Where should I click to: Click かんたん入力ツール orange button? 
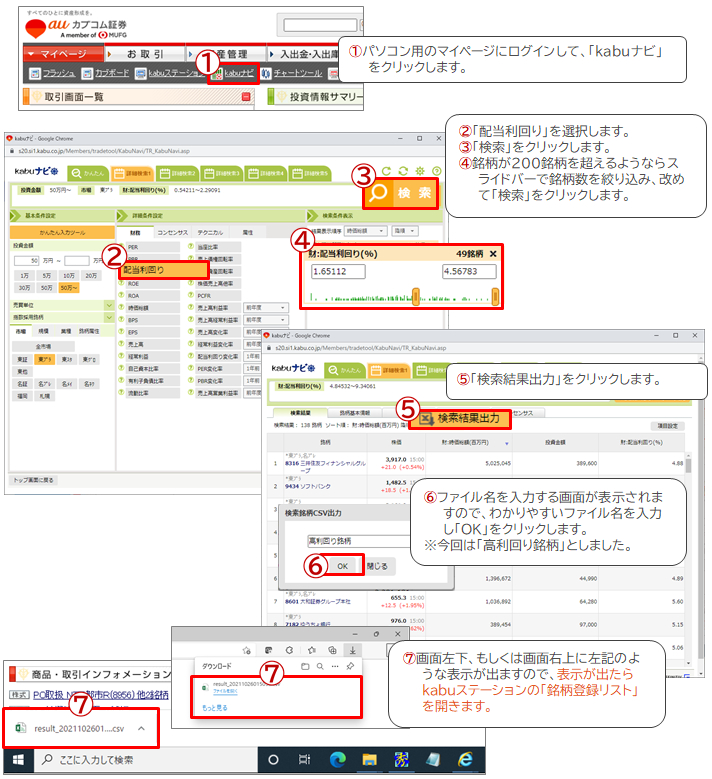[62, 233]
